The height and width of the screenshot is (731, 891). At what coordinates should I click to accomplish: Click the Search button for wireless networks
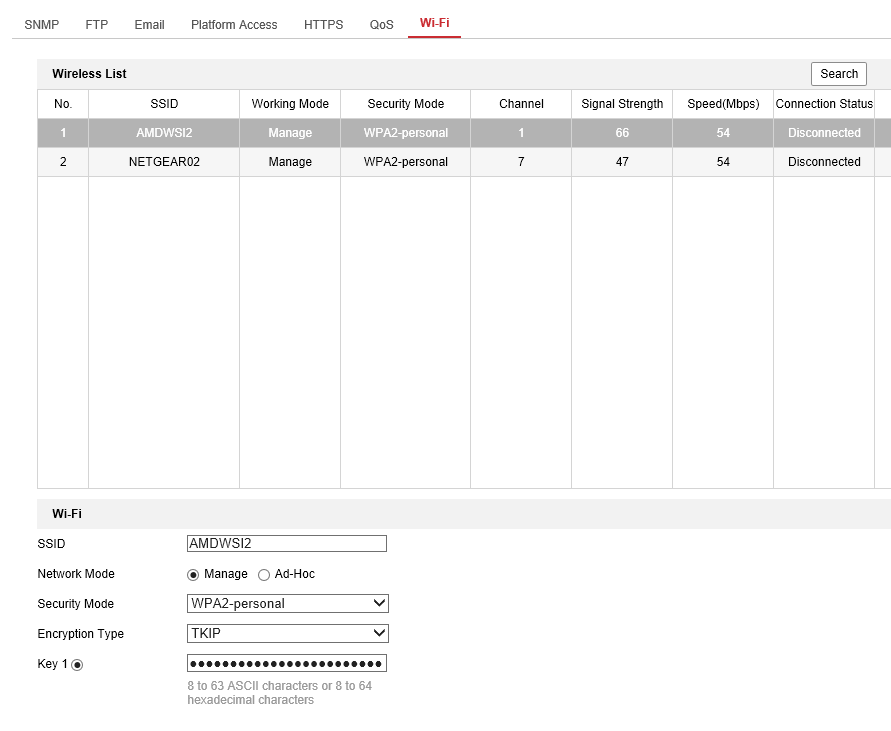pos(838,74)
